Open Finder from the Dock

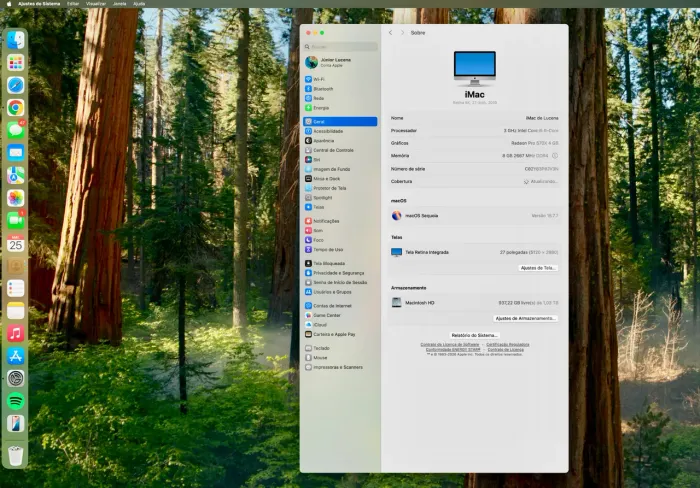pyautogui.click(x=16, y=40)
